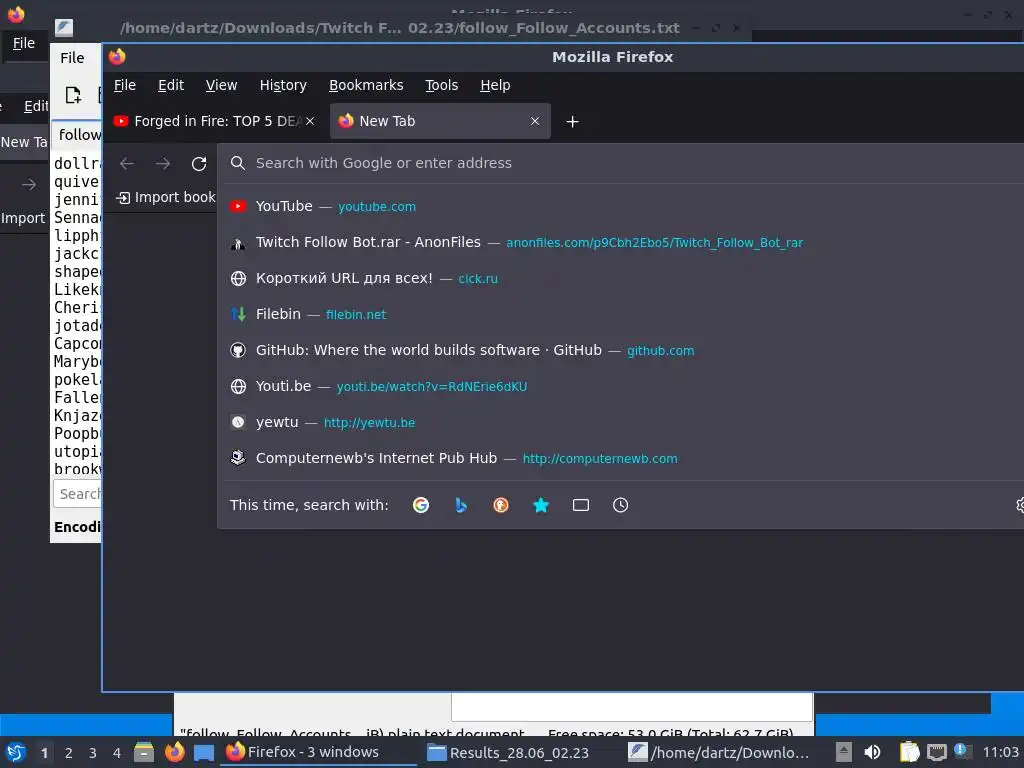Switch to workspace 4 on taskbar
This screenshot has height=768, width=1024.
pos(117,753)
